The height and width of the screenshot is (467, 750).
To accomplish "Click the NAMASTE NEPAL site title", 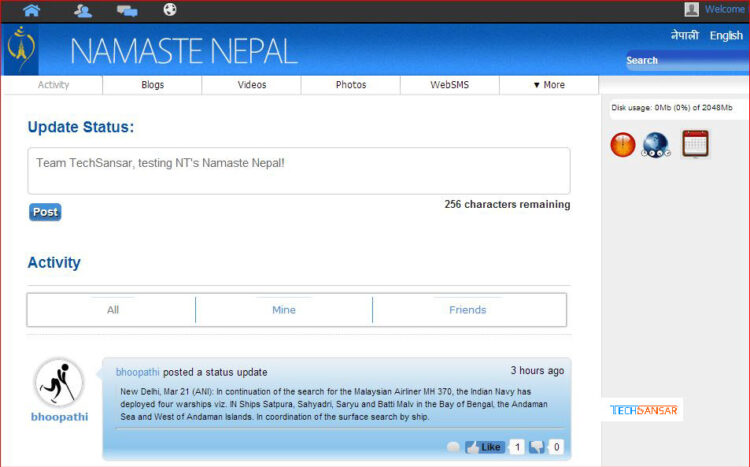I will click(184, 51).
